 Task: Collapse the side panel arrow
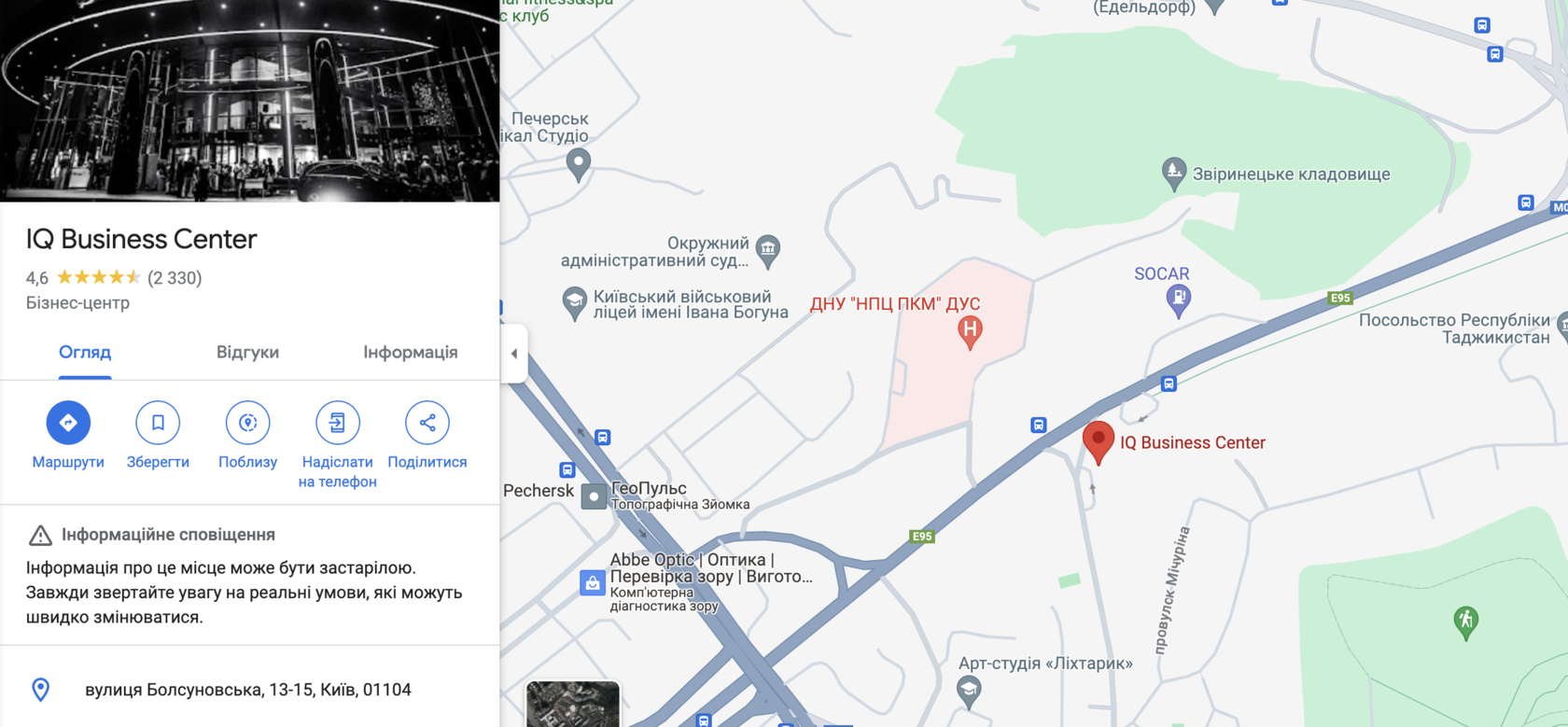point(514,354)
